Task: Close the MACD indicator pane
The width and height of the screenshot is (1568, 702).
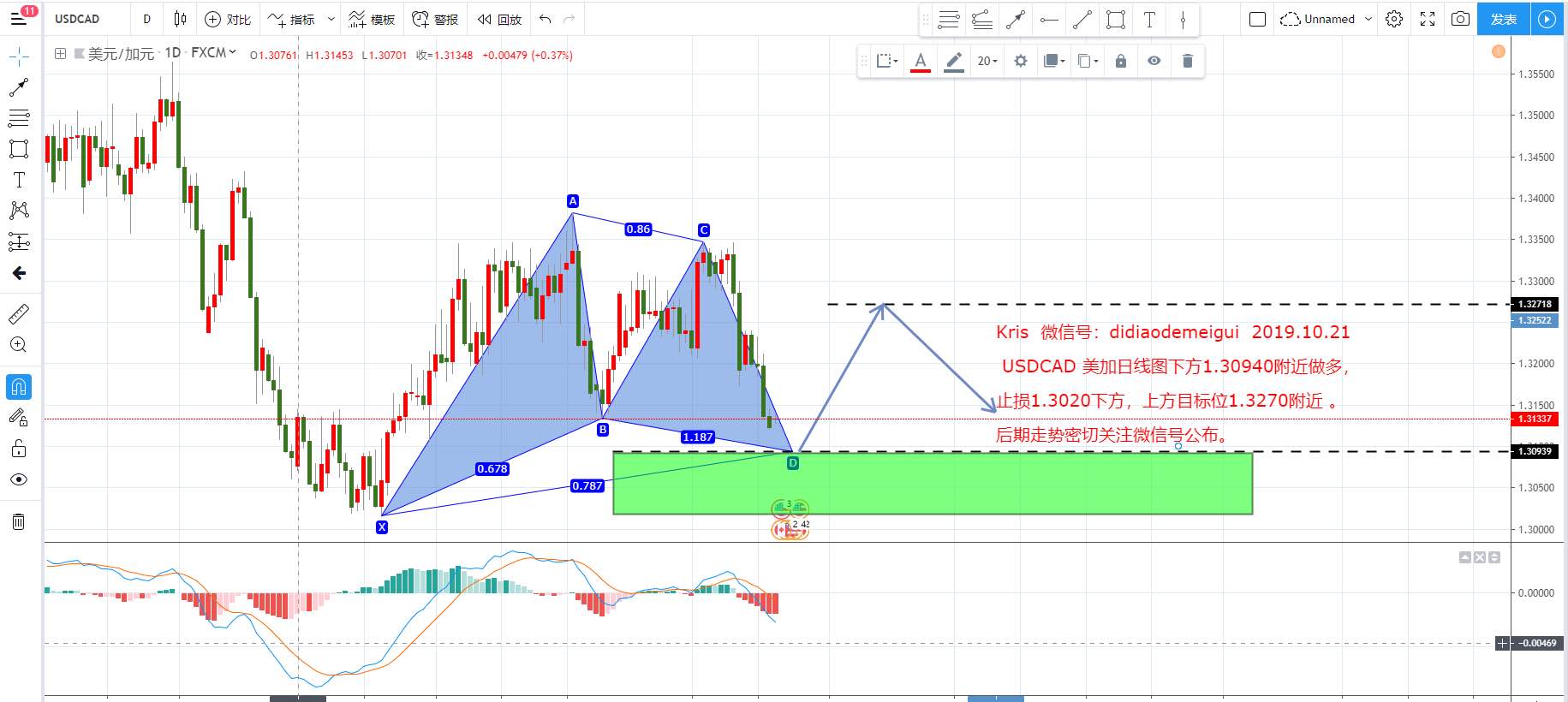Action: pyautogui.click(x=1480, y=557)
